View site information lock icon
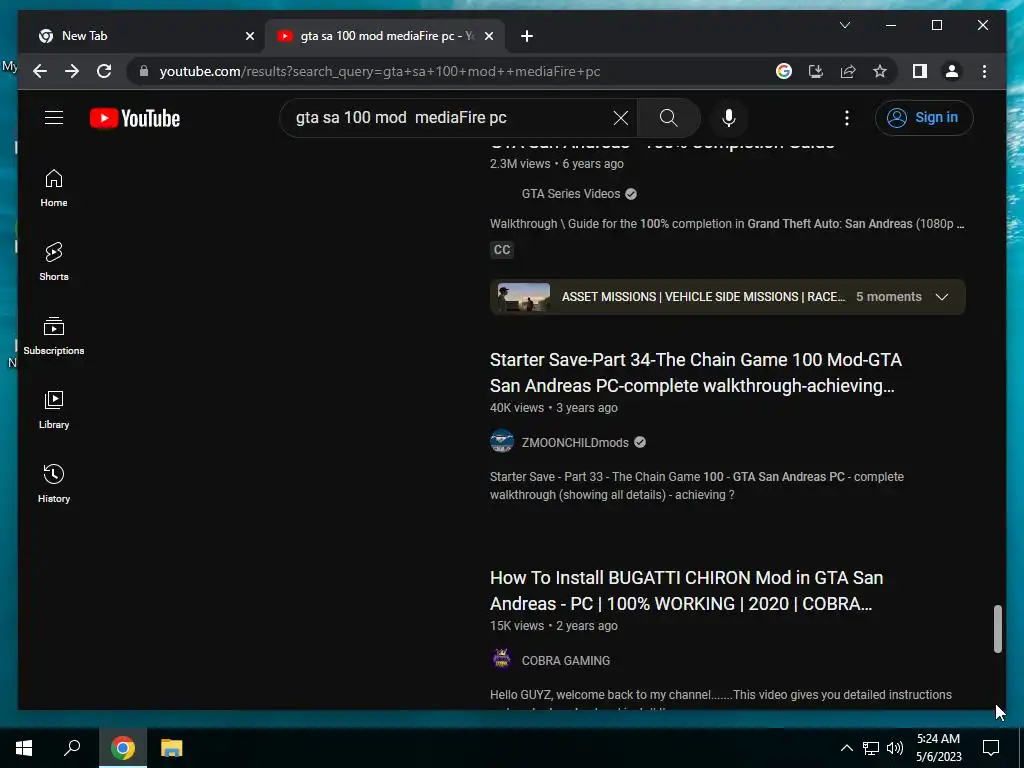The image size is (1024, 768). (144, 71)
